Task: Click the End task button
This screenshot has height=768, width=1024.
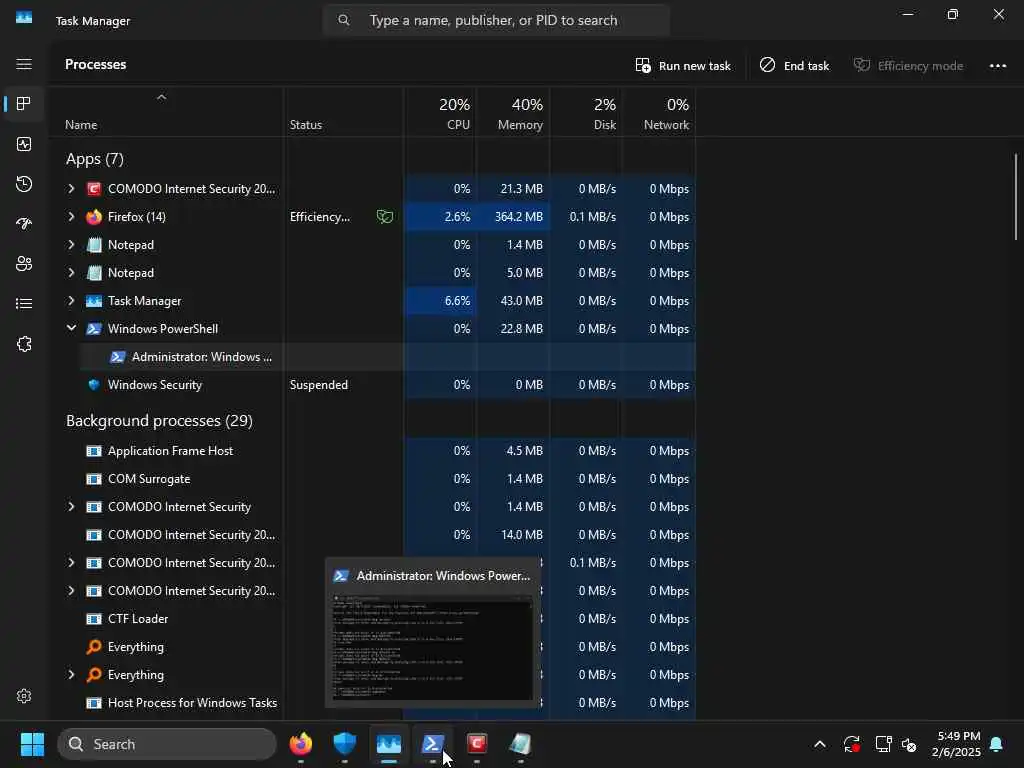Action: click(x=794, y=65)
